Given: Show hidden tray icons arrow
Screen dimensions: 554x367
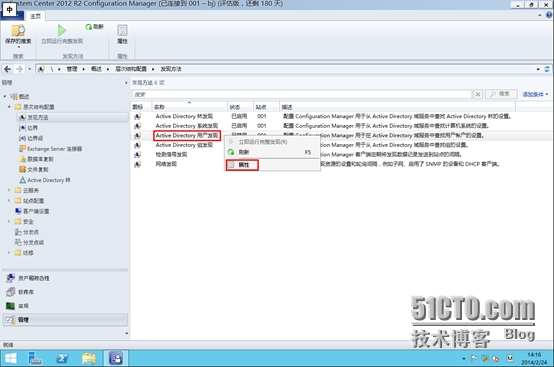Looking at the screenshot, I should [x=464, y=359].
